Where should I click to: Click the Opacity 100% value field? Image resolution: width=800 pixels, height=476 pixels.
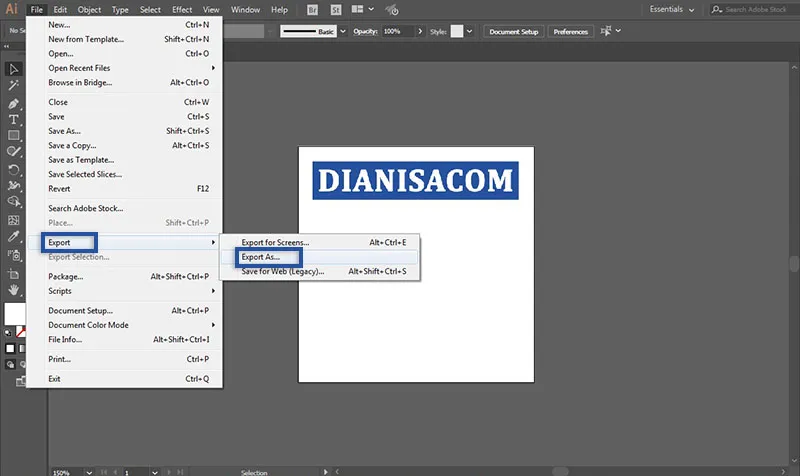pos(397,31)
